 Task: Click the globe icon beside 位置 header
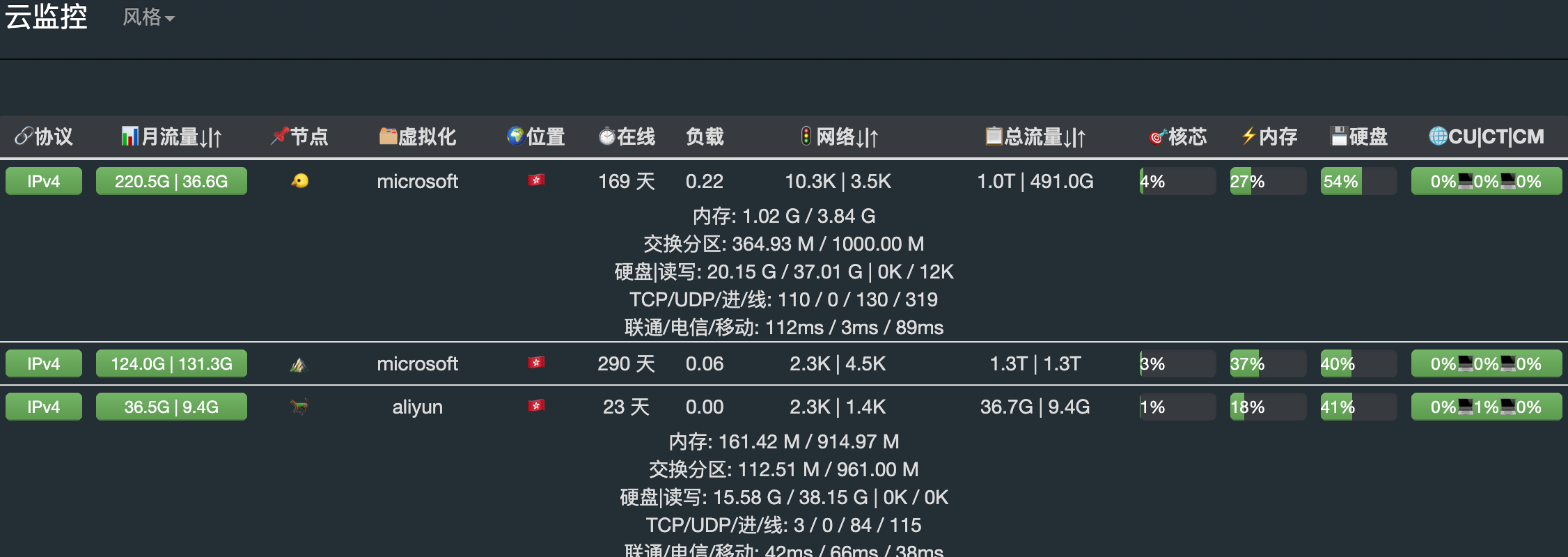pyautogui.click(x=515, y=136)
